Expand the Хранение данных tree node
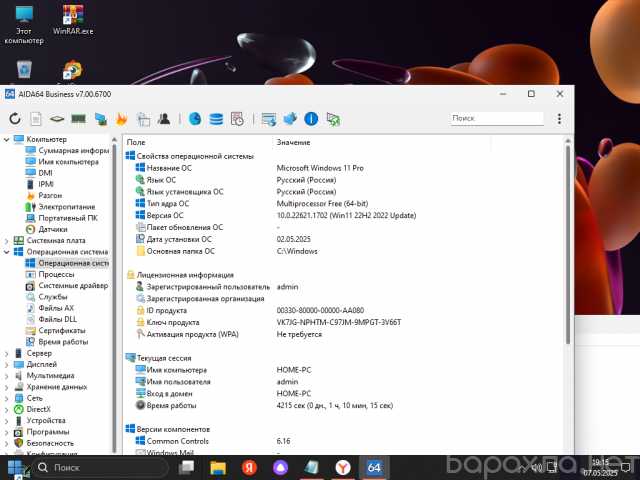640x480 pixels. [6, 387]
